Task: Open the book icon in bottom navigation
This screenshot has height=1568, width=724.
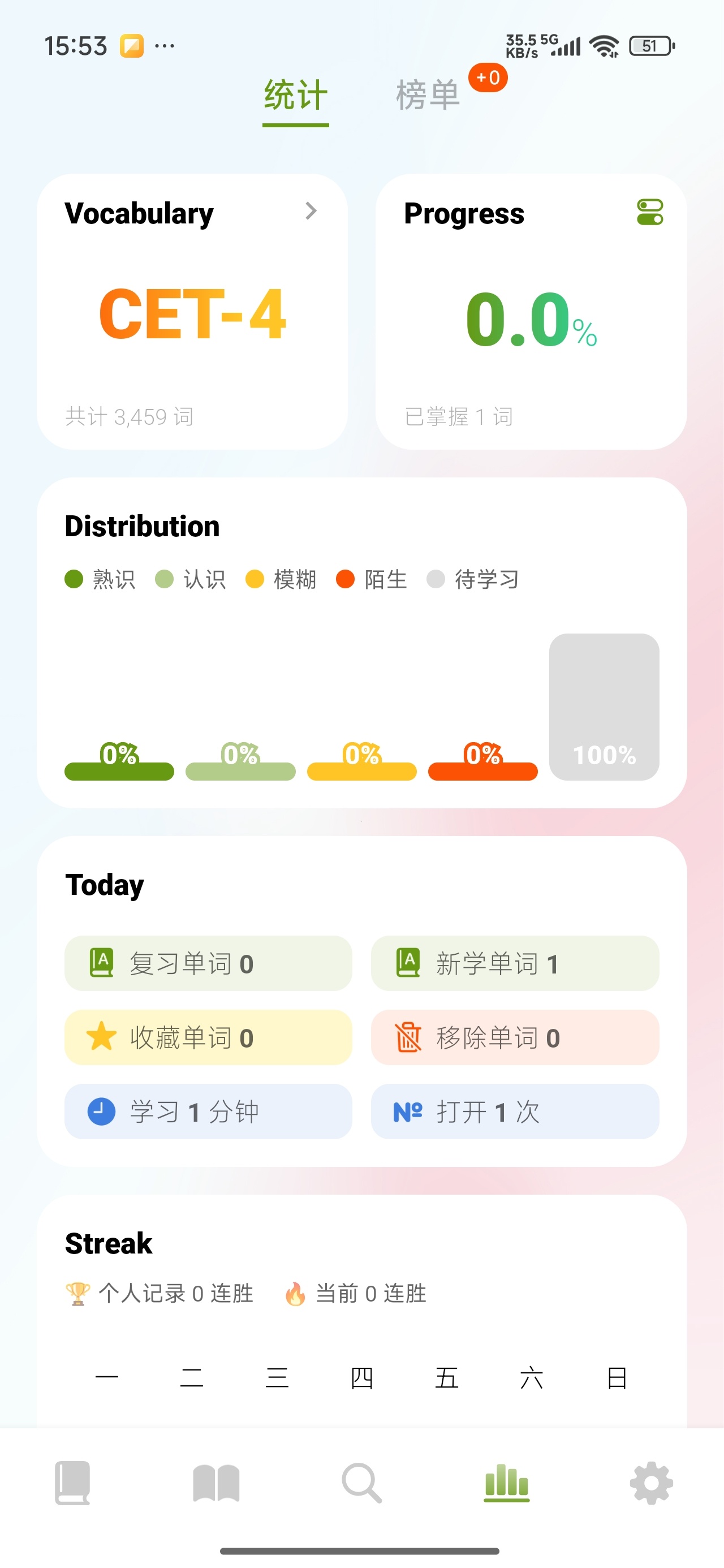Action: tap(72, 1483)
